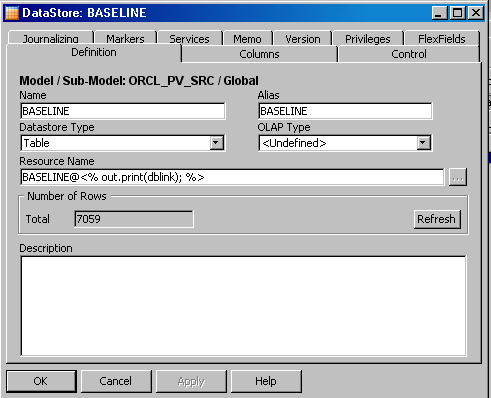Click the Number of Rows group label
491x398 pixels.
tap(67, 196)
